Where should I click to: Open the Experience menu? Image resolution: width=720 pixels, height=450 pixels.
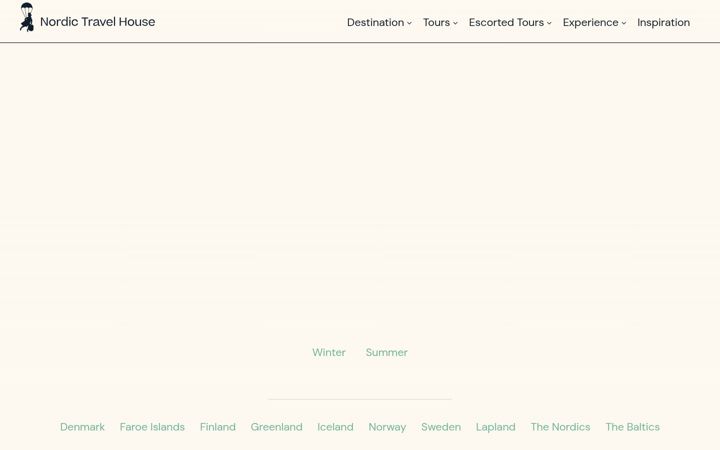click(591, 22)
